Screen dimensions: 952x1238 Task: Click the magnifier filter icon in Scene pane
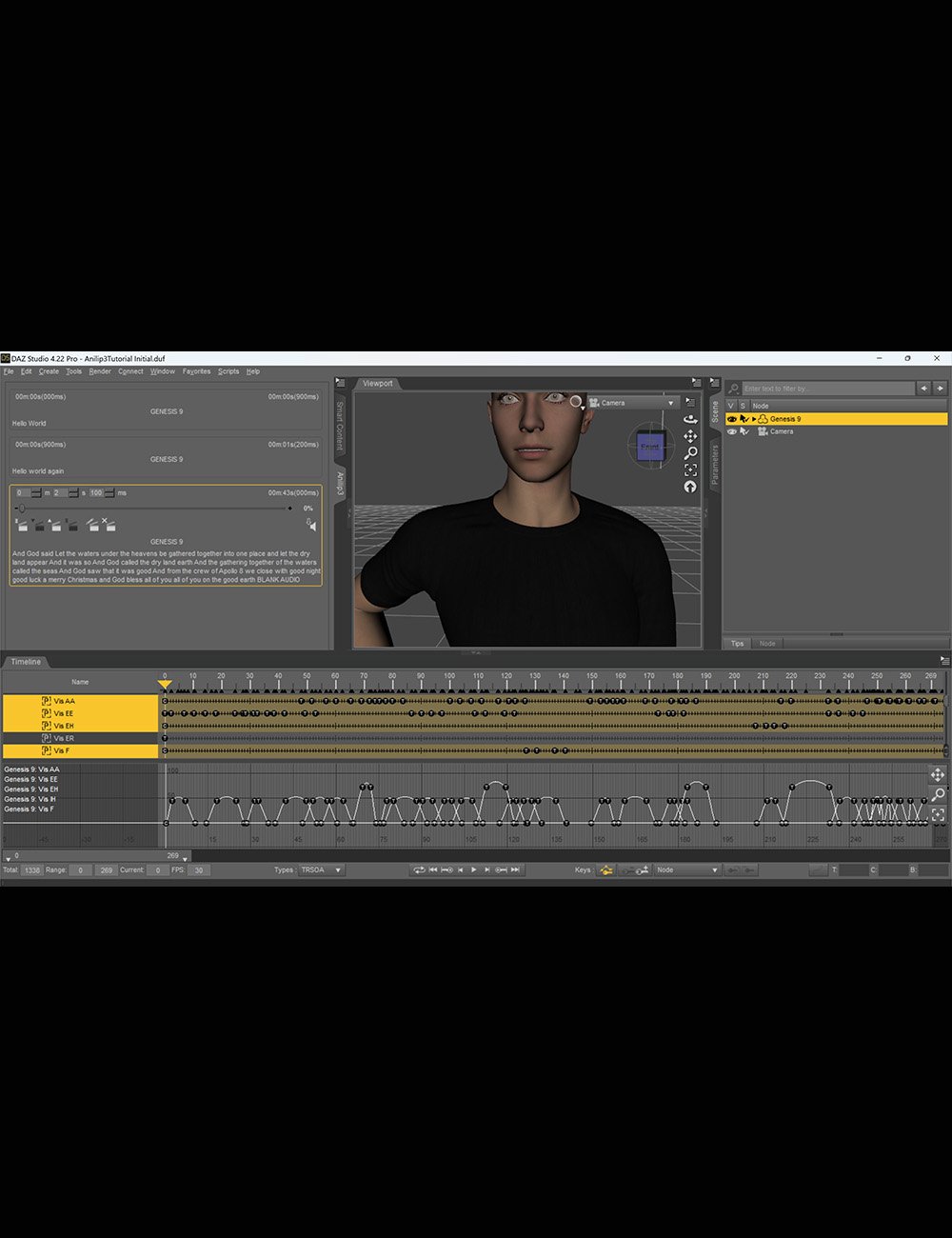coord(732,388)
